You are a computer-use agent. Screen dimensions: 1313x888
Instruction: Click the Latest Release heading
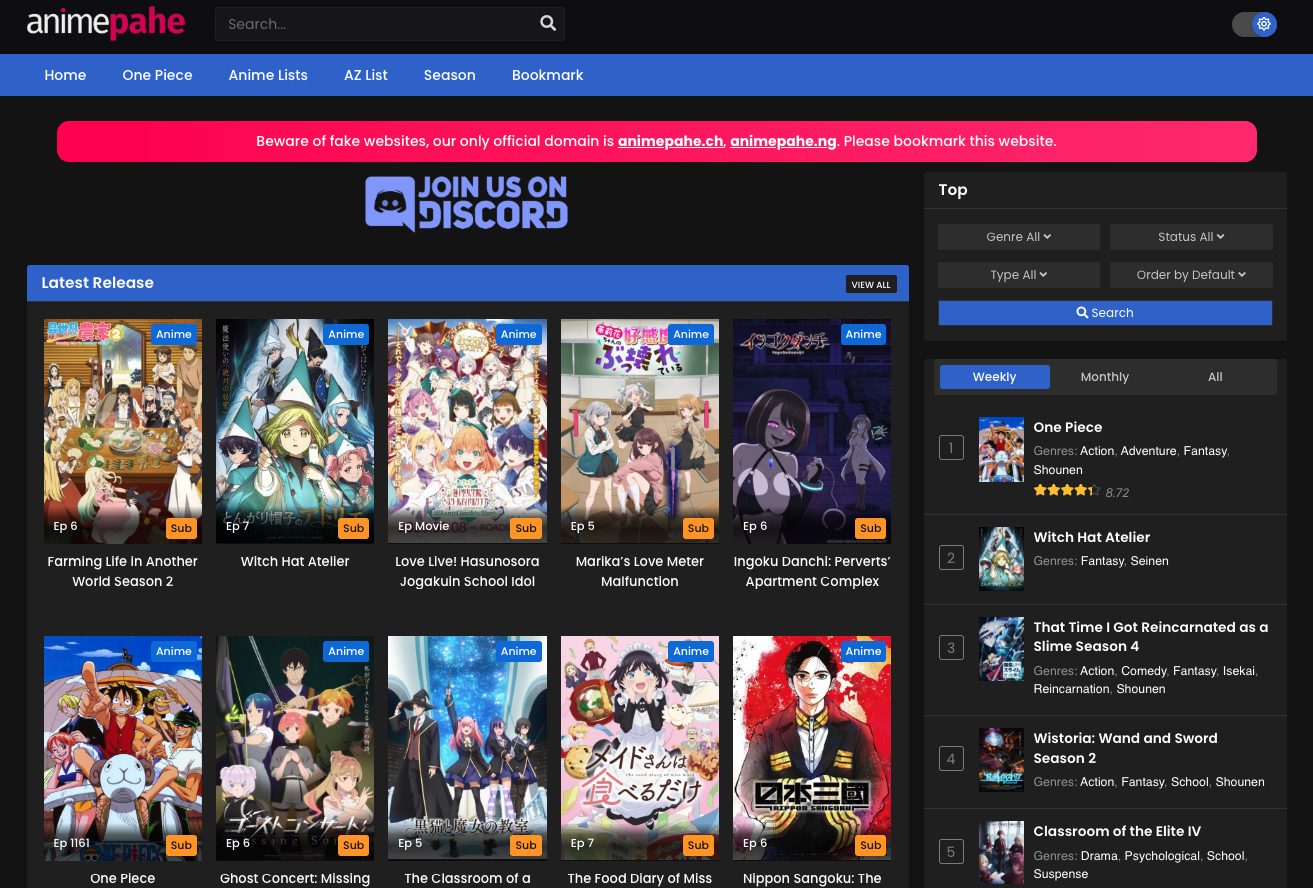click(97, 283)
